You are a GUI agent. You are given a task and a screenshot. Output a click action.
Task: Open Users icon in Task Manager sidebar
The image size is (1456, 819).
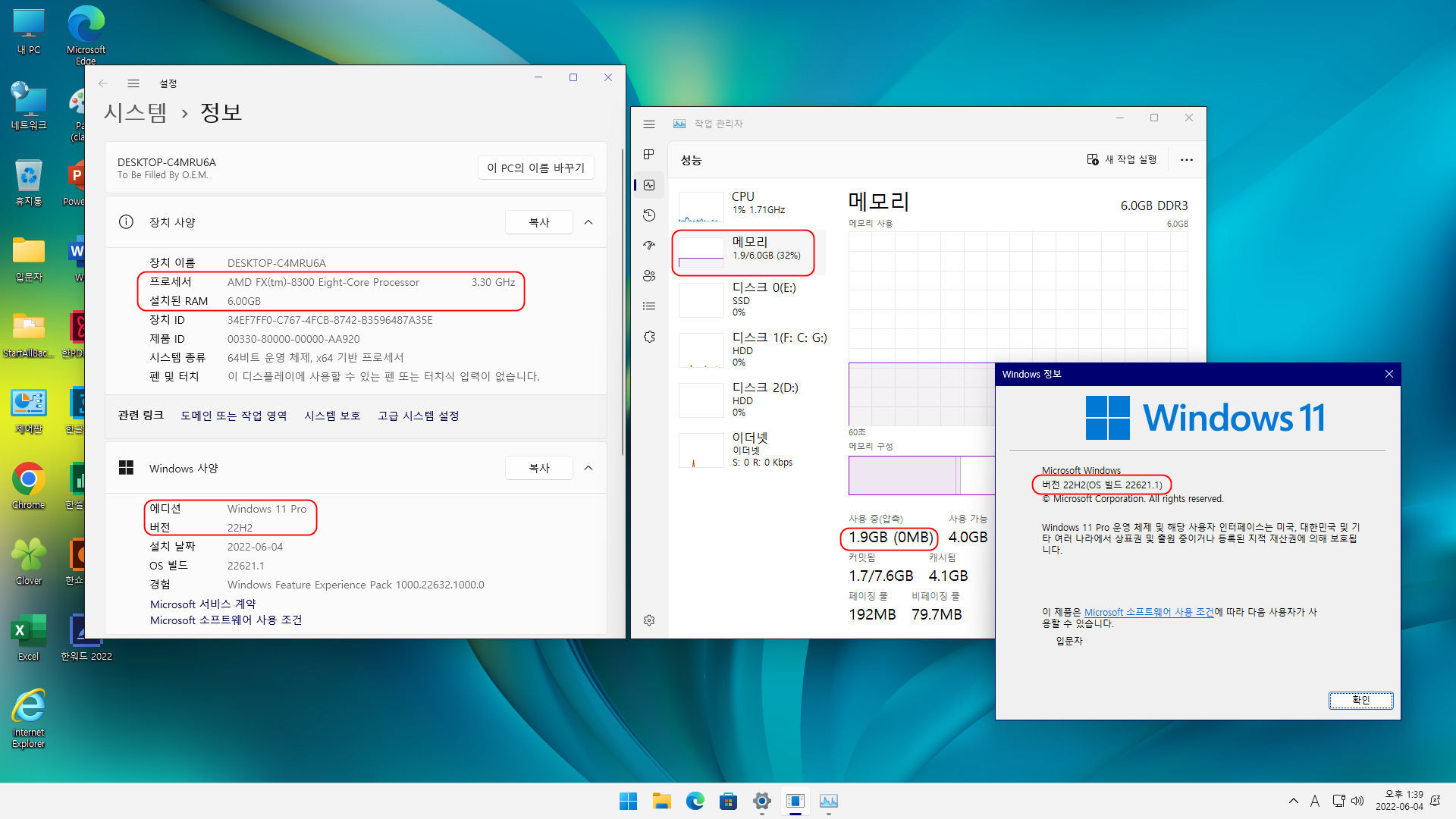click(x=649, y=276)
